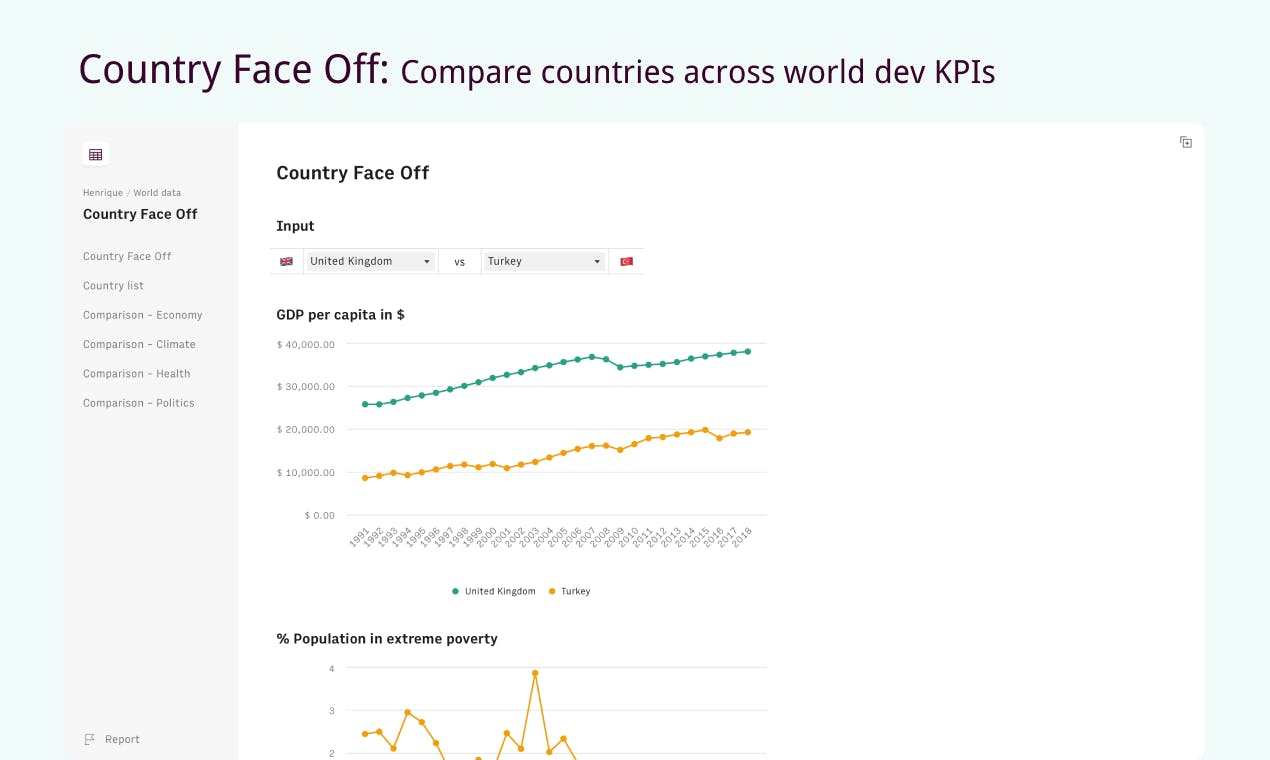Toggle Turkey series in chart legend

tap(570, 591)
